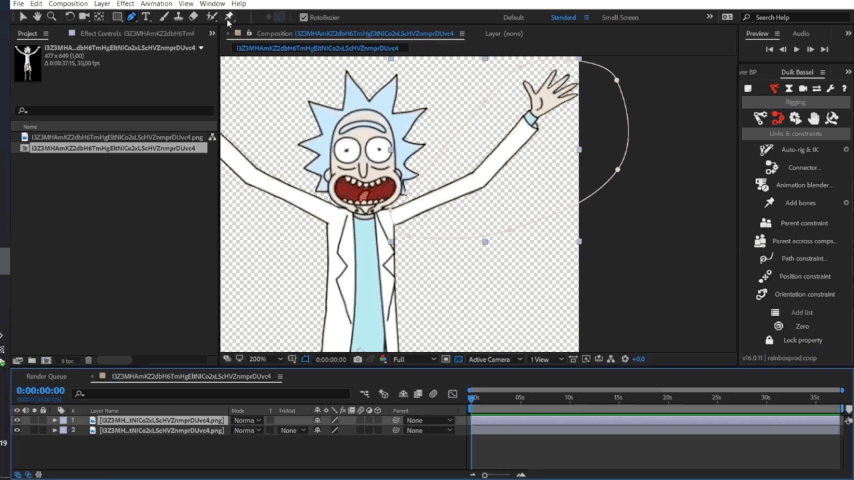The width and height of the screenshot is (854, 480).
Task: Select the Roto Brush tool
Action: pos(212,17)
